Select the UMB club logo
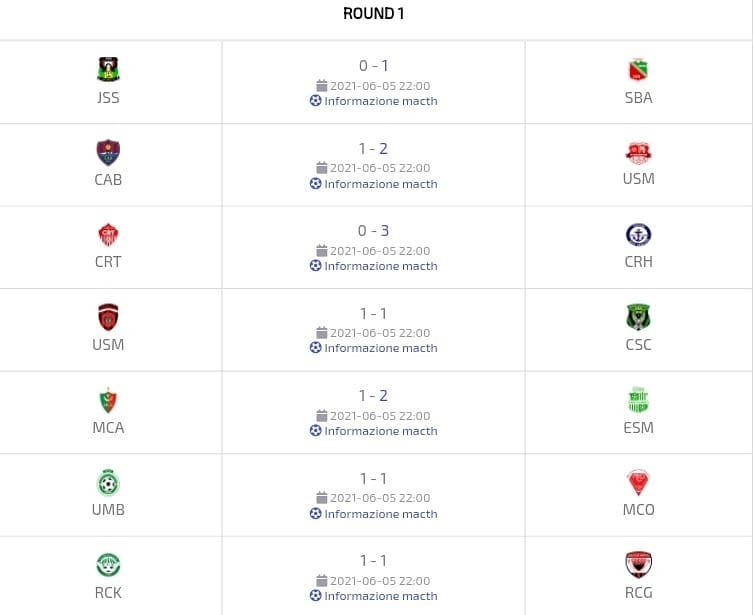 click(108, 482)
